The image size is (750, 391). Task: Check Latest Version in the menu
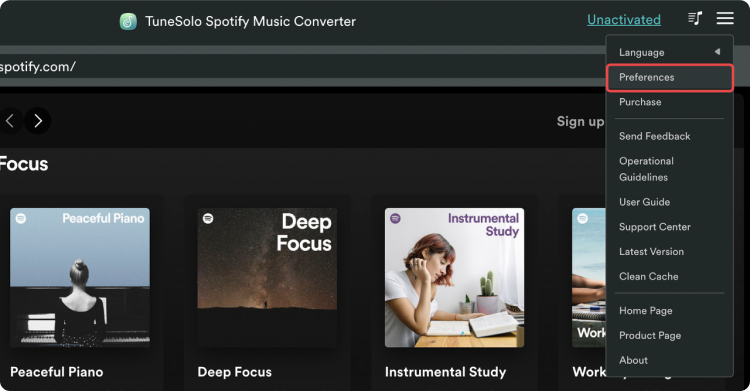click(x=669, y=252)
